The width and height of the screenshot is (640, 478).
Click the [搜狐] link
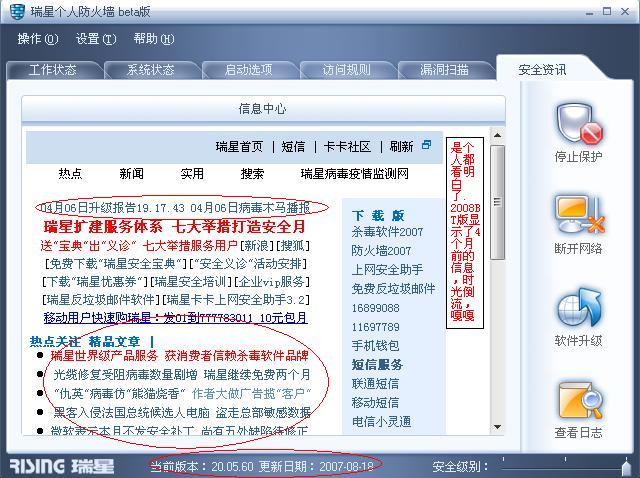[x=293, y=245]
